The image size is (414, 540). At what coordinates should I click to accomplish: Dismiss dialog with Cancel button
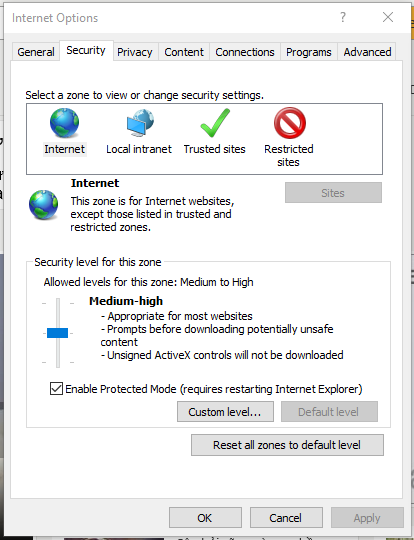[286, 518]
